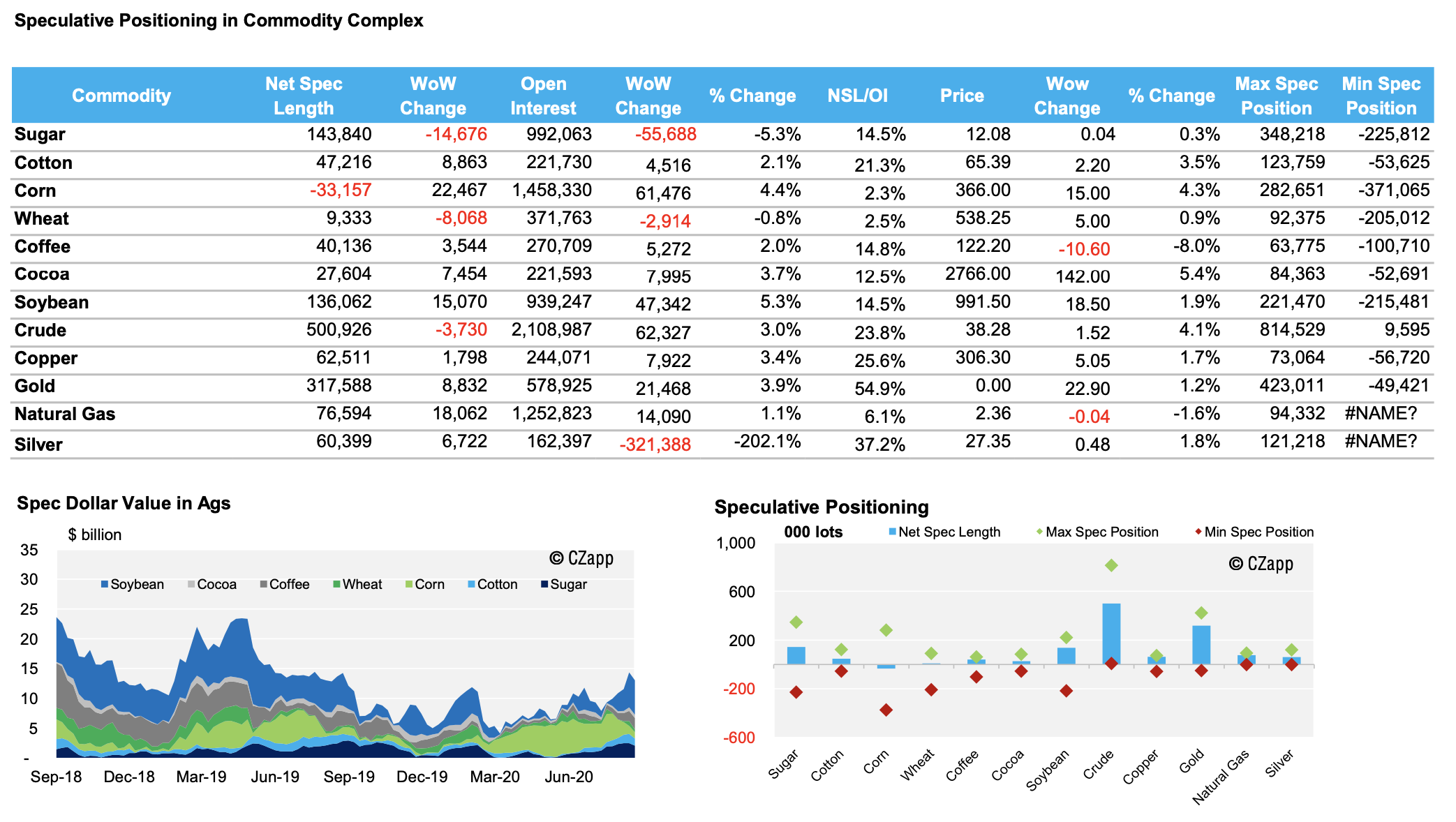Click Sugar legend entry in Ags chart

(564, 584)
